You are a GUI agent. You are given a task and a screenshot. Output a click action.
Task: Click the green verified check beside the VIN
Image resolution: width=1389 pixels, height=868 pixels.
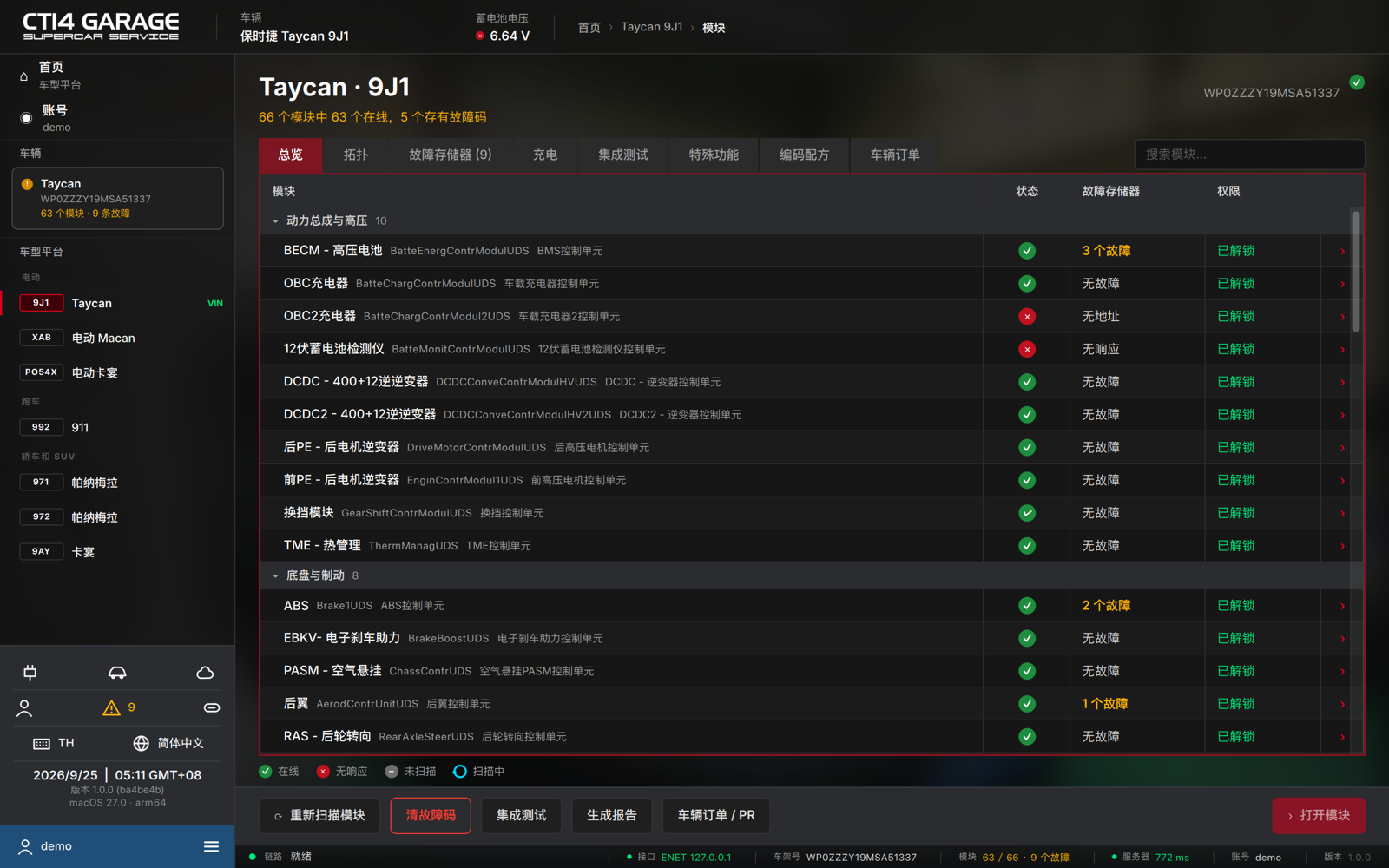1357,82
